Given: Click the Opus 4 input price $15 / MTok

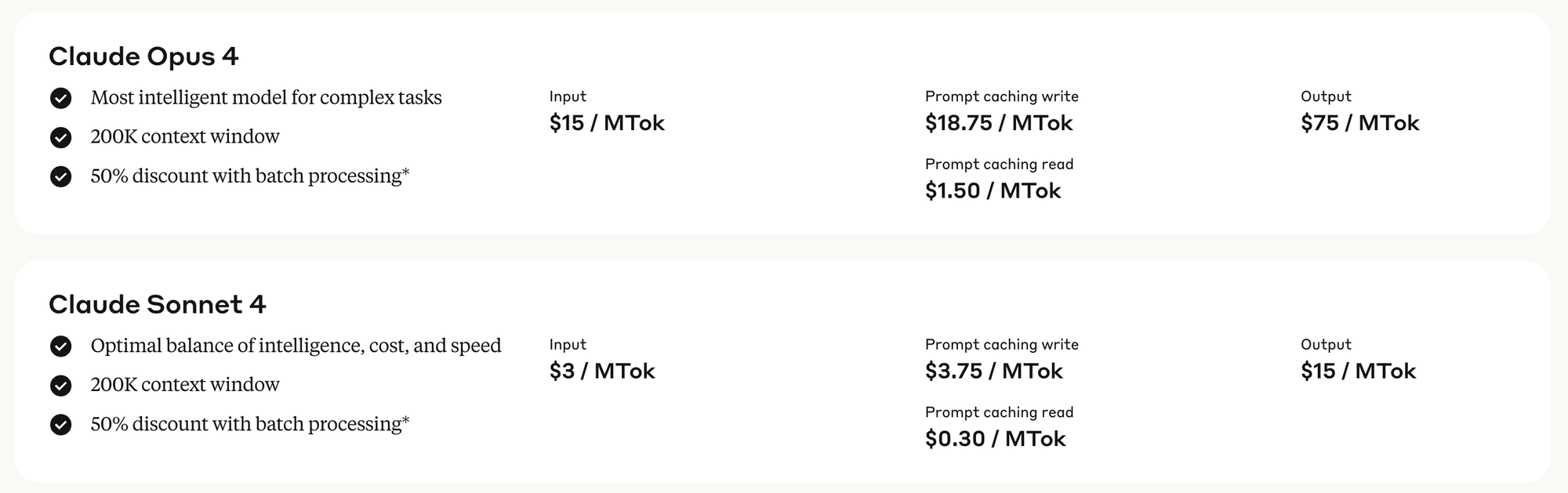Looking at the screenshot, I should 607,123.
